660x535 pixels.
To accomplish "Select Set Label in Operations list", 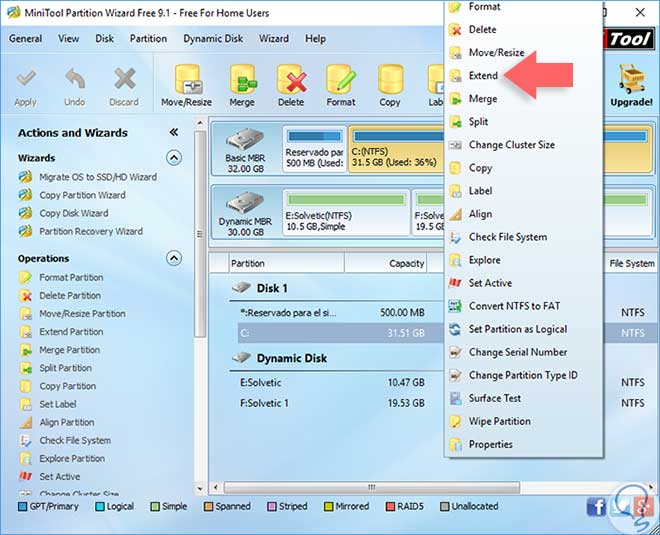I will click(48, 404).
